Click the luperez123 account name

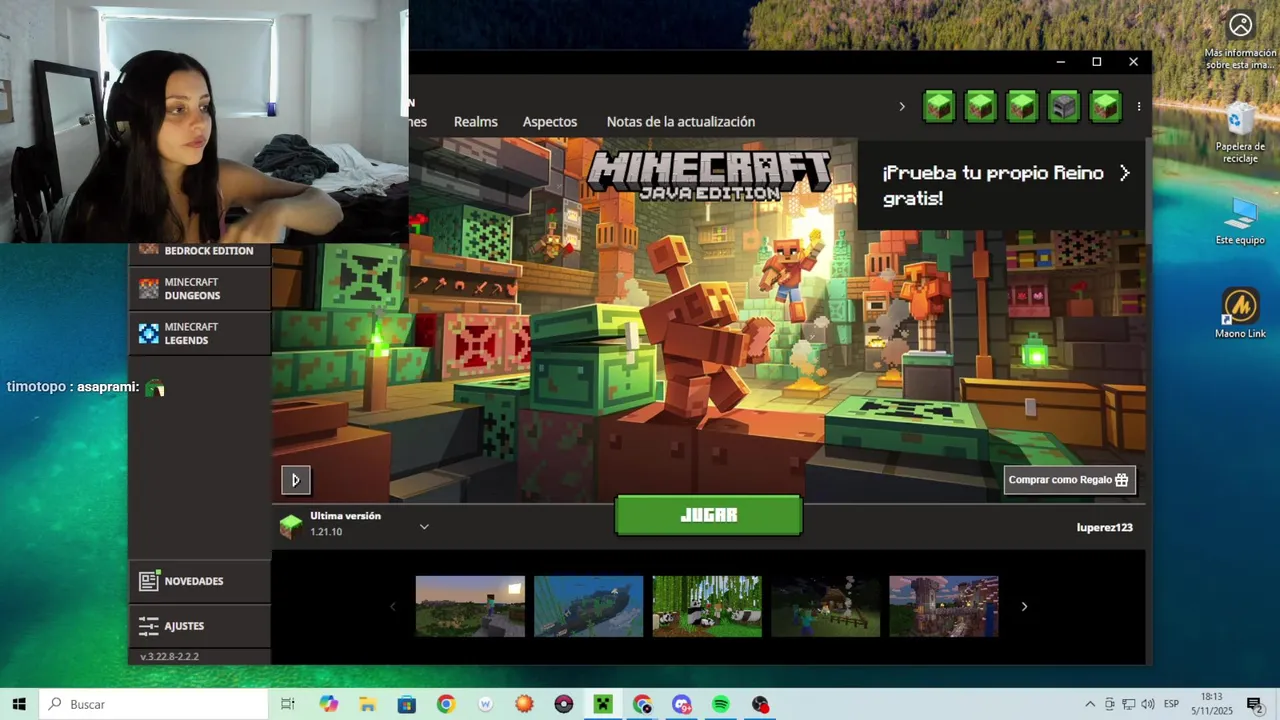(1104, 527)
